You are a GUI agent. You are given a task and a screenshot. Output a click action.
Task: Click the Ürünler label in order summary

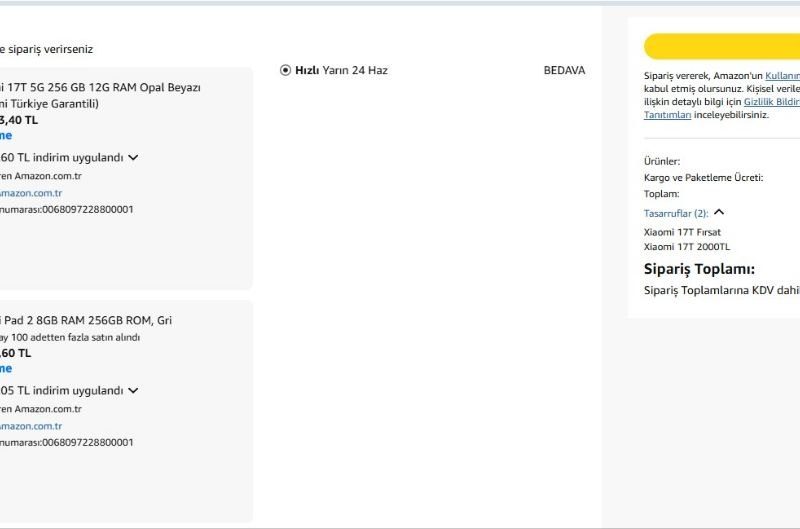click(662, 161)
